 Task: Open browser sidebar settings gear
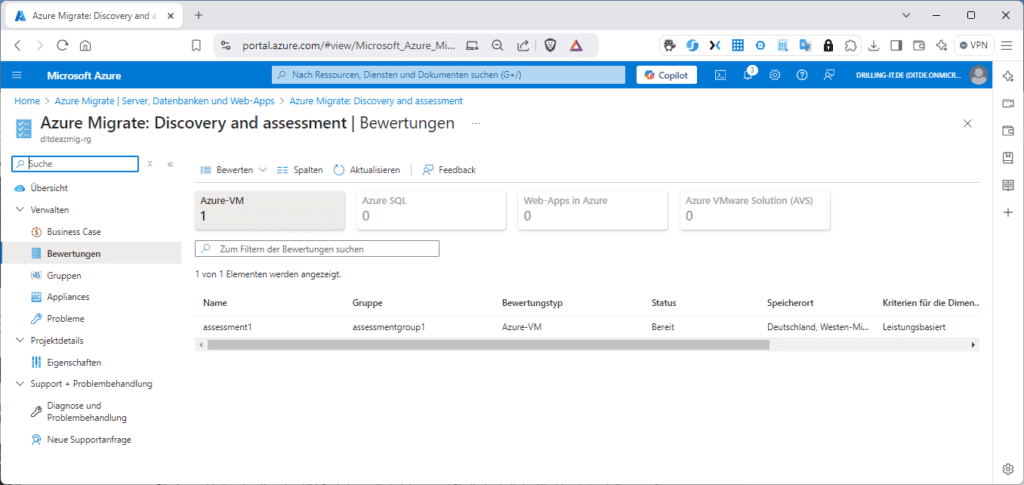coord(1008,469)
